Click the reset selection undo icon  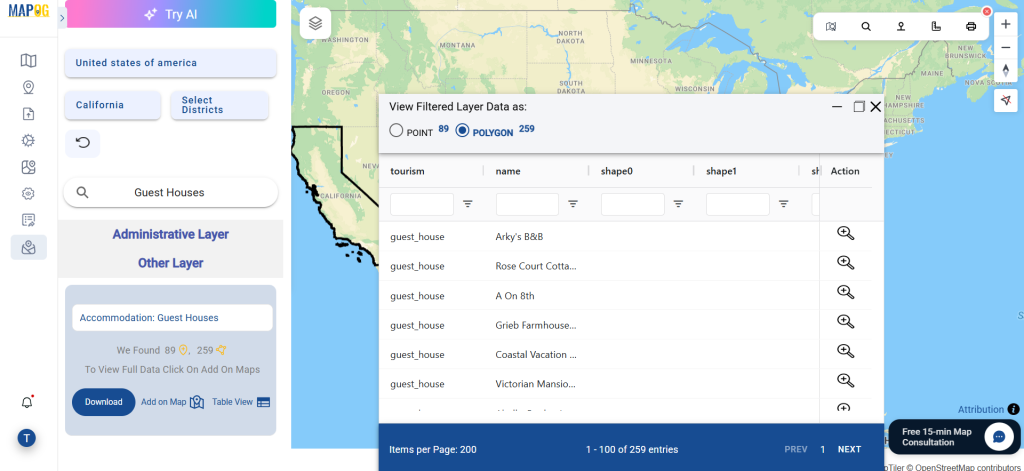point(83,143)
